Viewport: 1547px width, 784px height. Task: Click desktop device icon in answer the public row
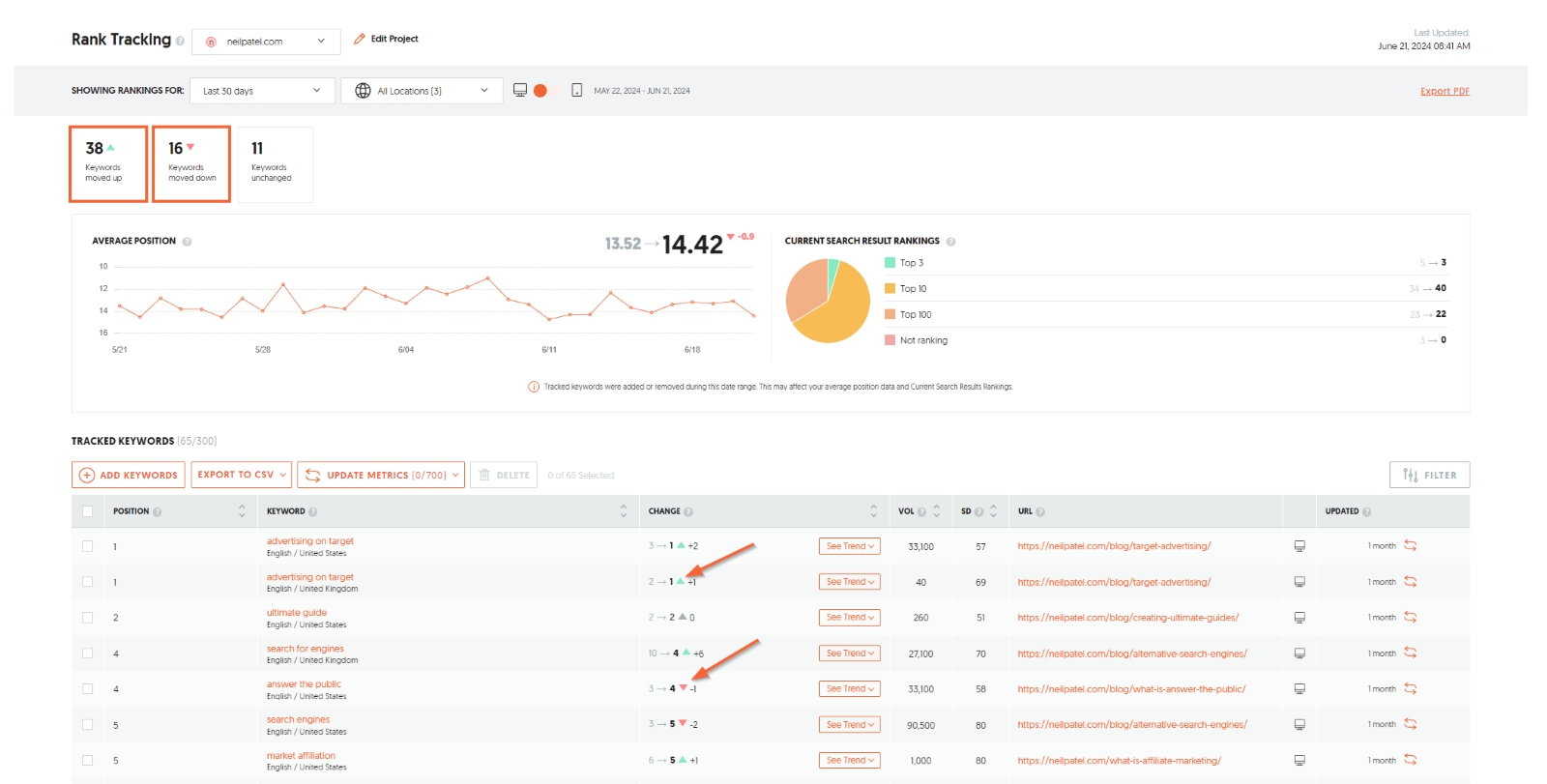1299,689
